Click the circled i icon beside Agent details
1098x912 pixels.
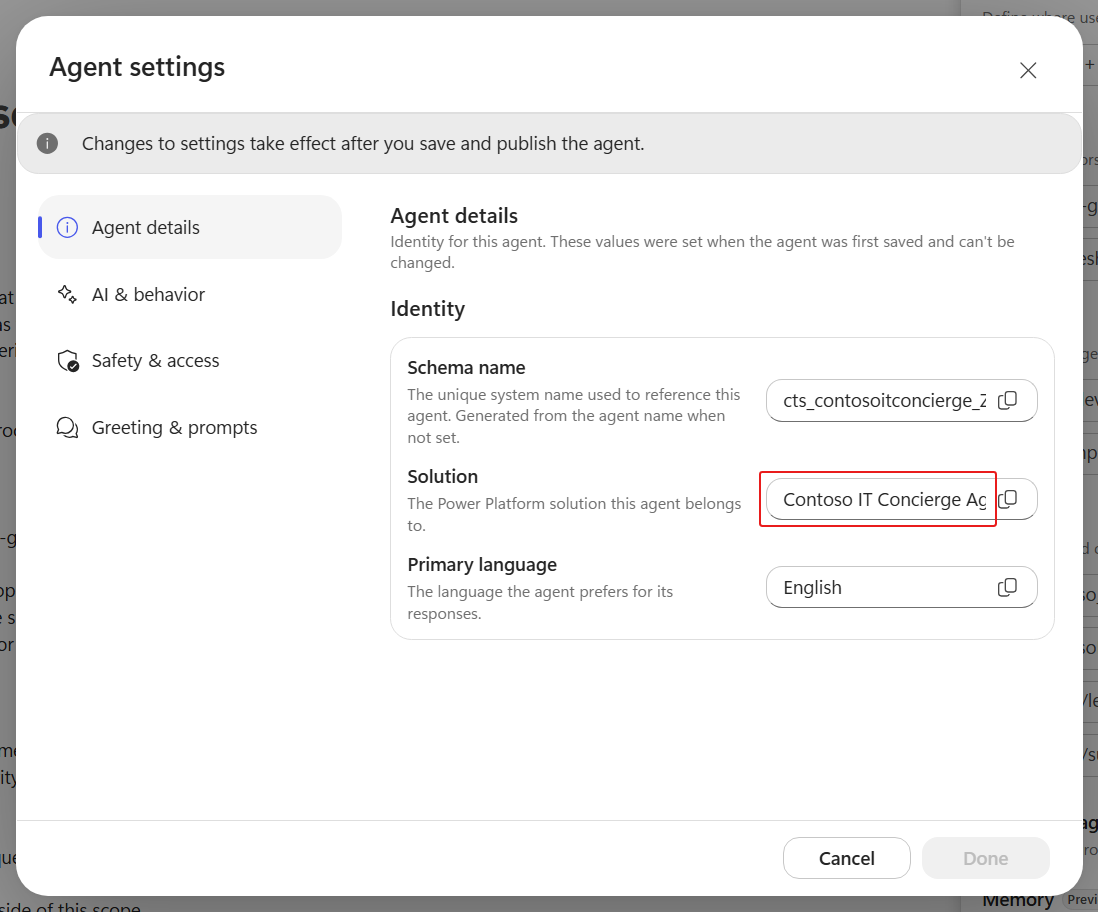click(67, 227)
